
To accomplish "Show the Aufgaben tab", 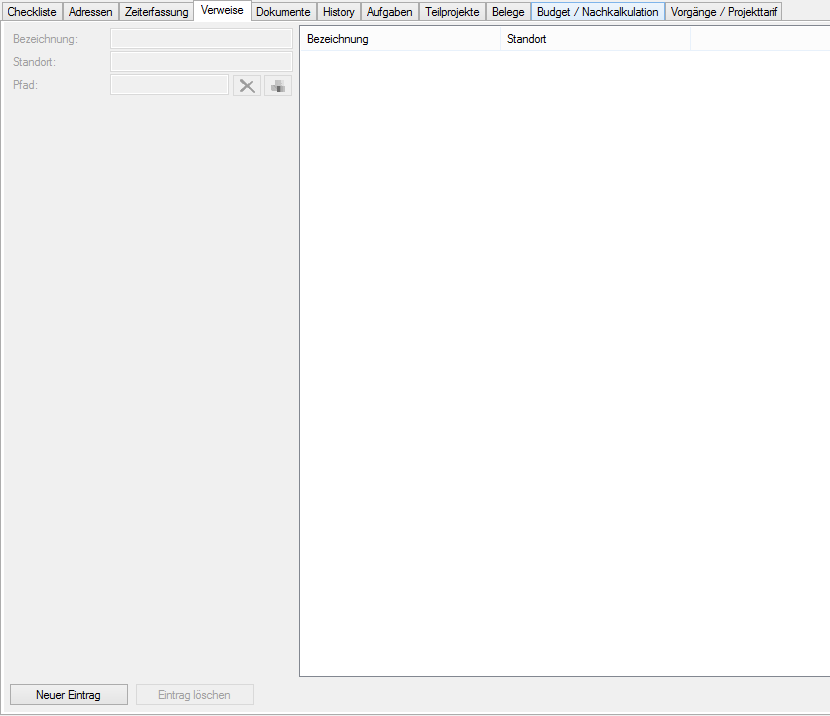I will pos(390,12).
